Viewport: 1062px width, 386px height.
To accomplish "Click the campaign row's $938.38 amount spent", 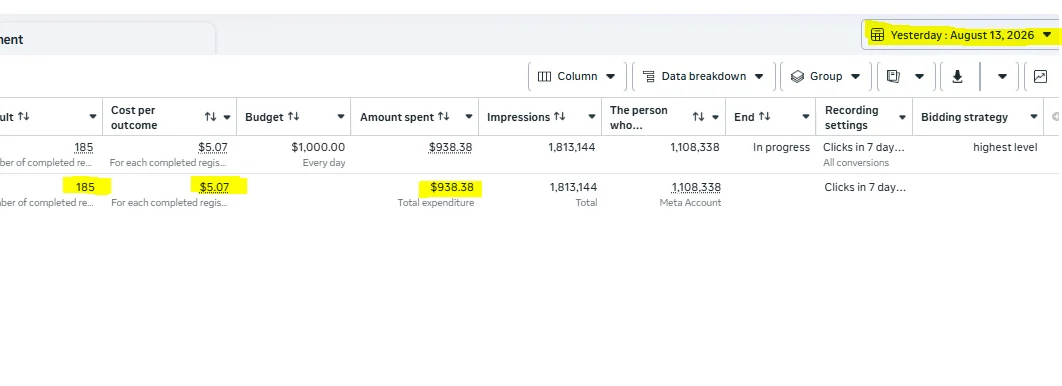I will pos(450,147).
